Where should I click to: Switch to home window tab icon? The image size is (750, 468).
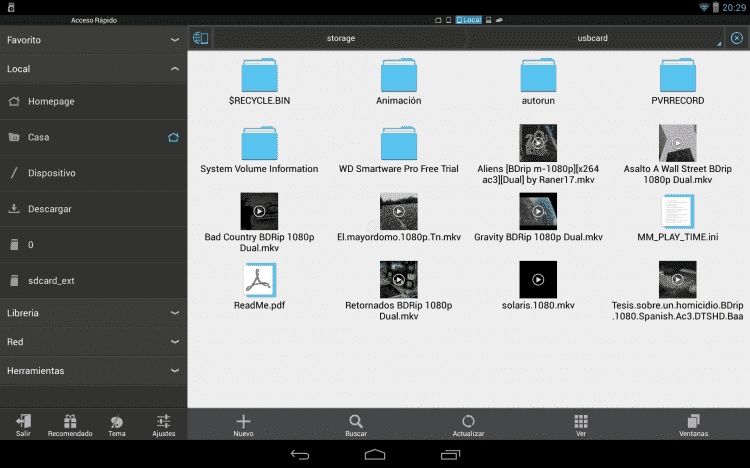tap(438, 20)
